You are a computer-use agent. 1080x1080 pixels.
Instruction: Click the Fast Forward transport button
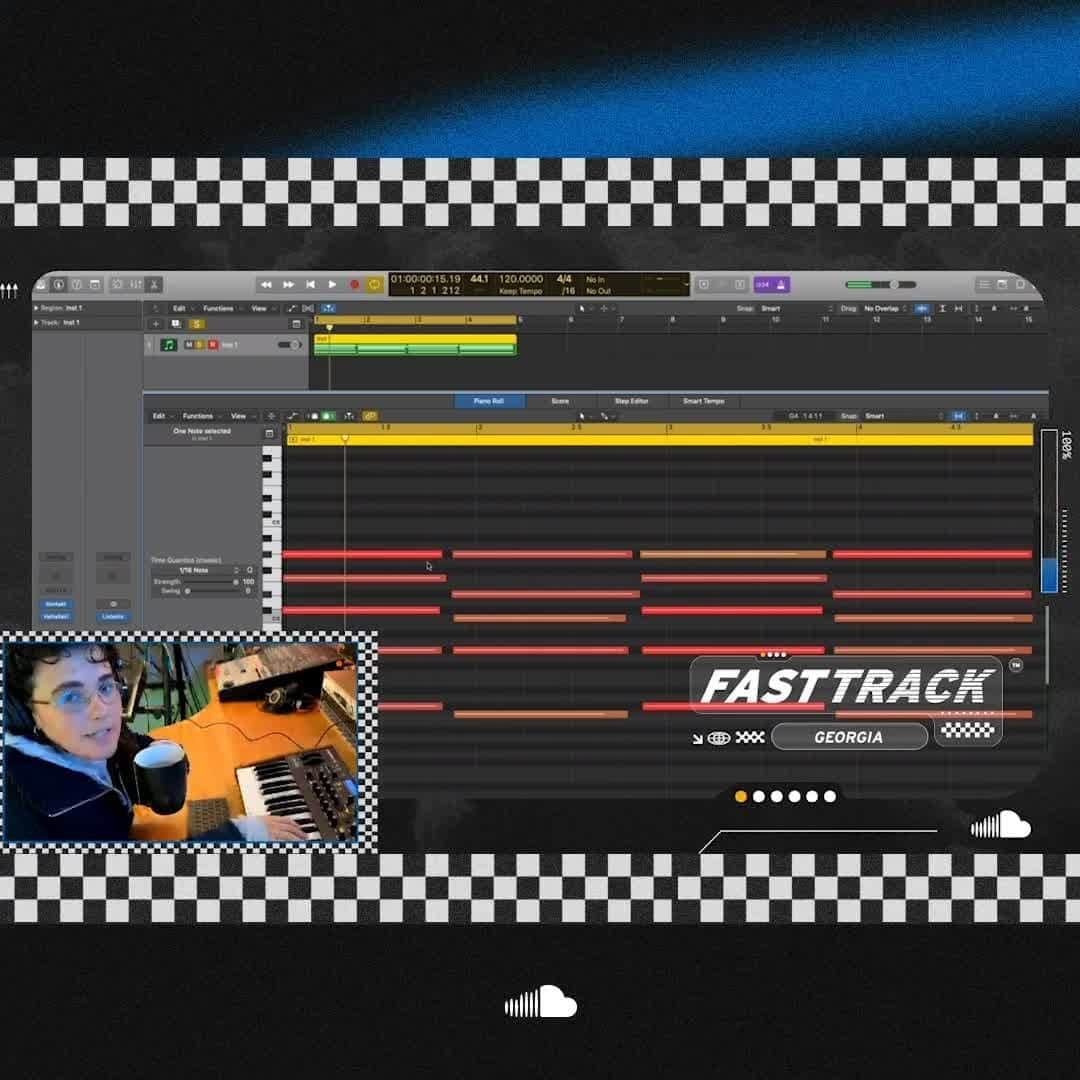tap(289, 284)
